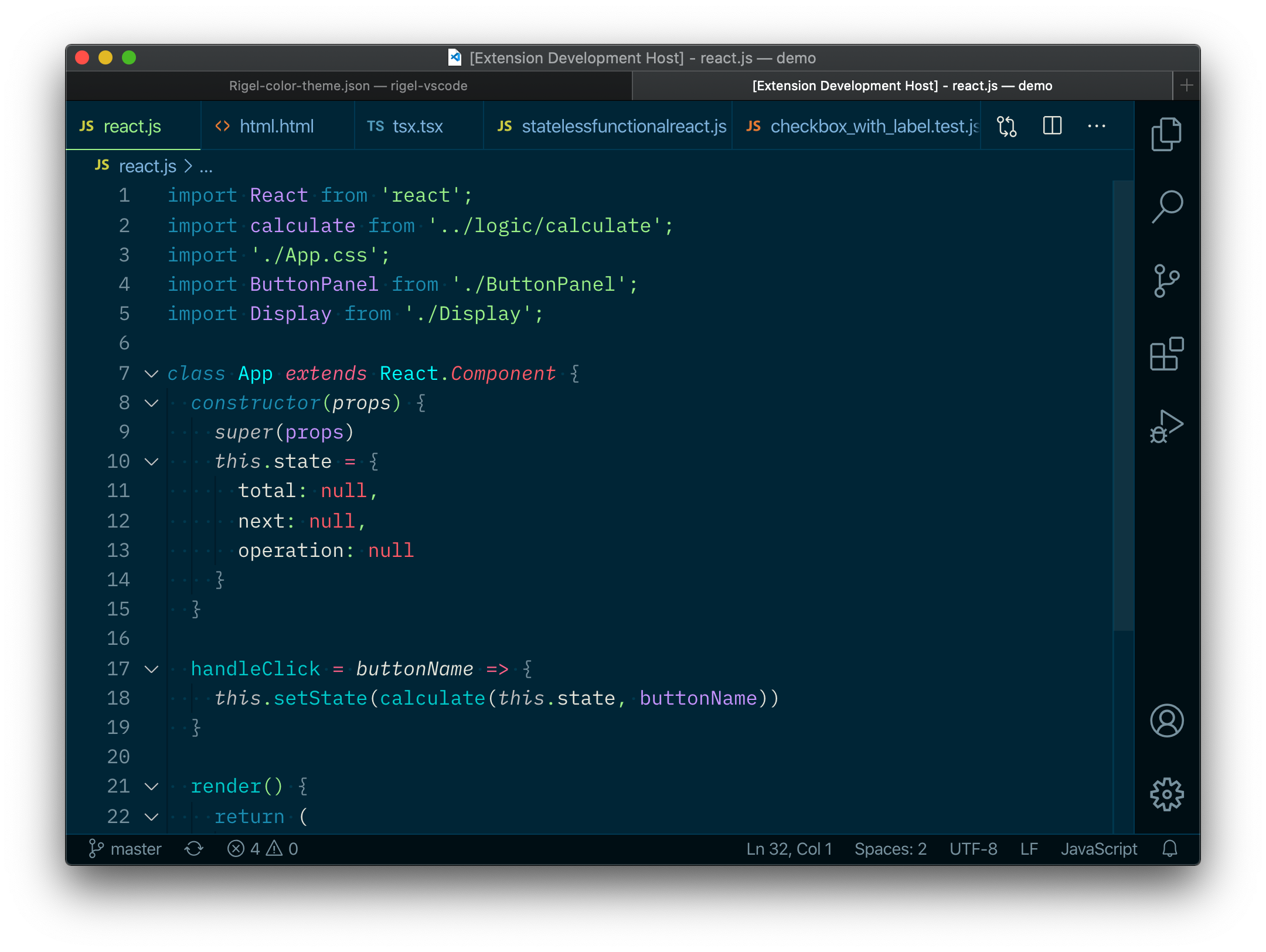Open the Run and Debug icon
Screen dimensions: 1266x952
pos(1166,427)
